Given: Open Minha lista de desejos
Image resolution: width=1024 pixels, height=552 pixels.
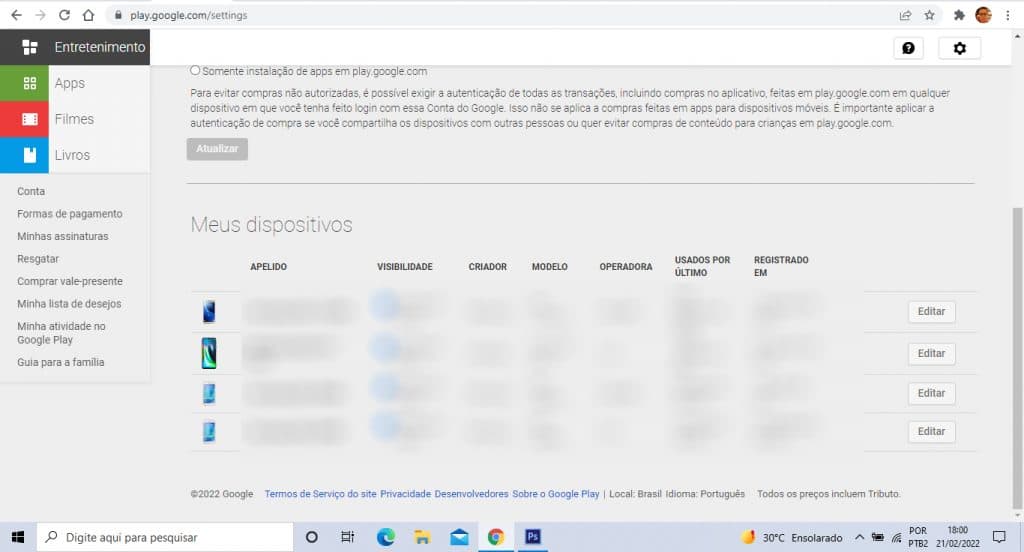Looking at the screenshot, I should pos(69,304).
